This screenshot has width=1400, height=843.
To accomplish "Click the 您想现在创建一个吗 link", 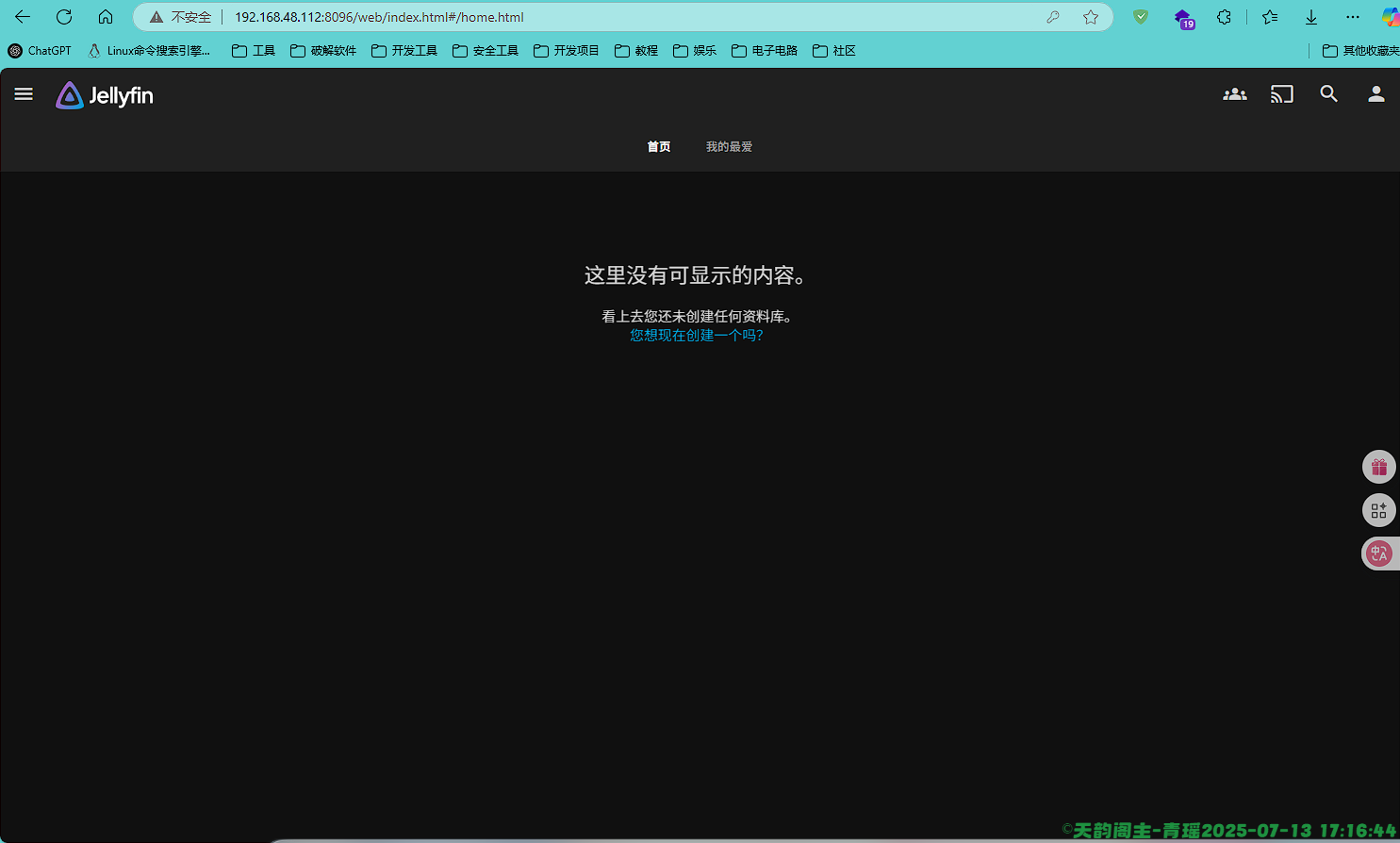I will pos(696,335).
